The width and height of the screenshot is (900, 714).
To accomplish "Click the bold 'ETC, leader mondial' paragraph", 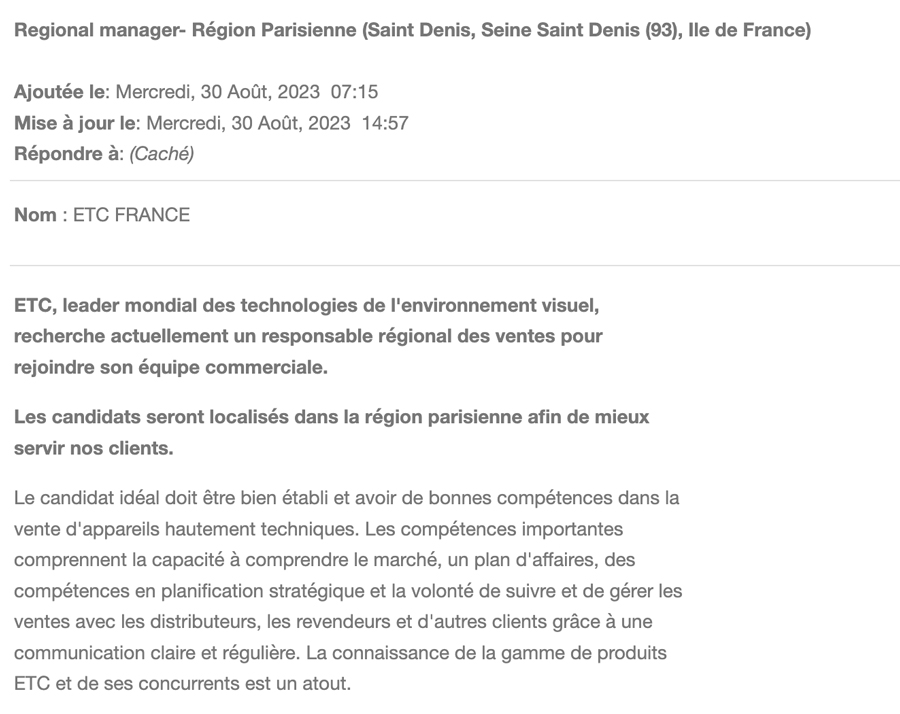I will pyautogui.click(x=308, y=336).
